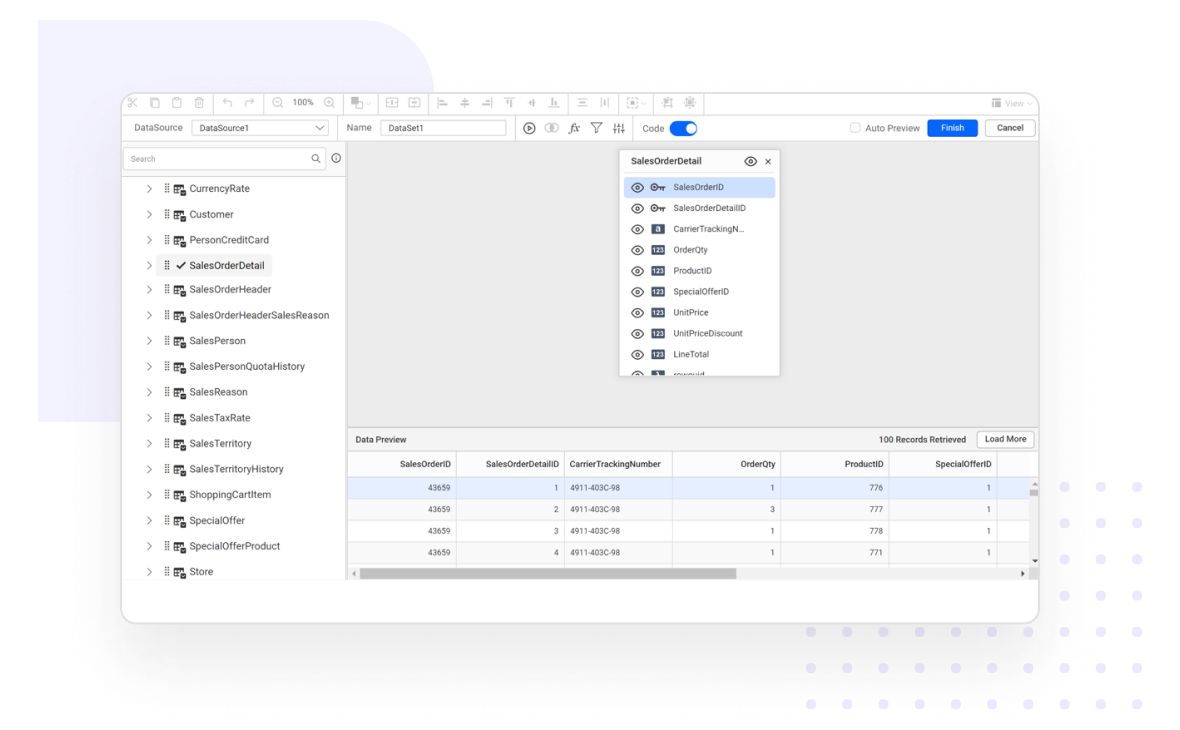Enable the Auto Preview checkbox
Viewport: 1180px width, 730px height.
855,128
